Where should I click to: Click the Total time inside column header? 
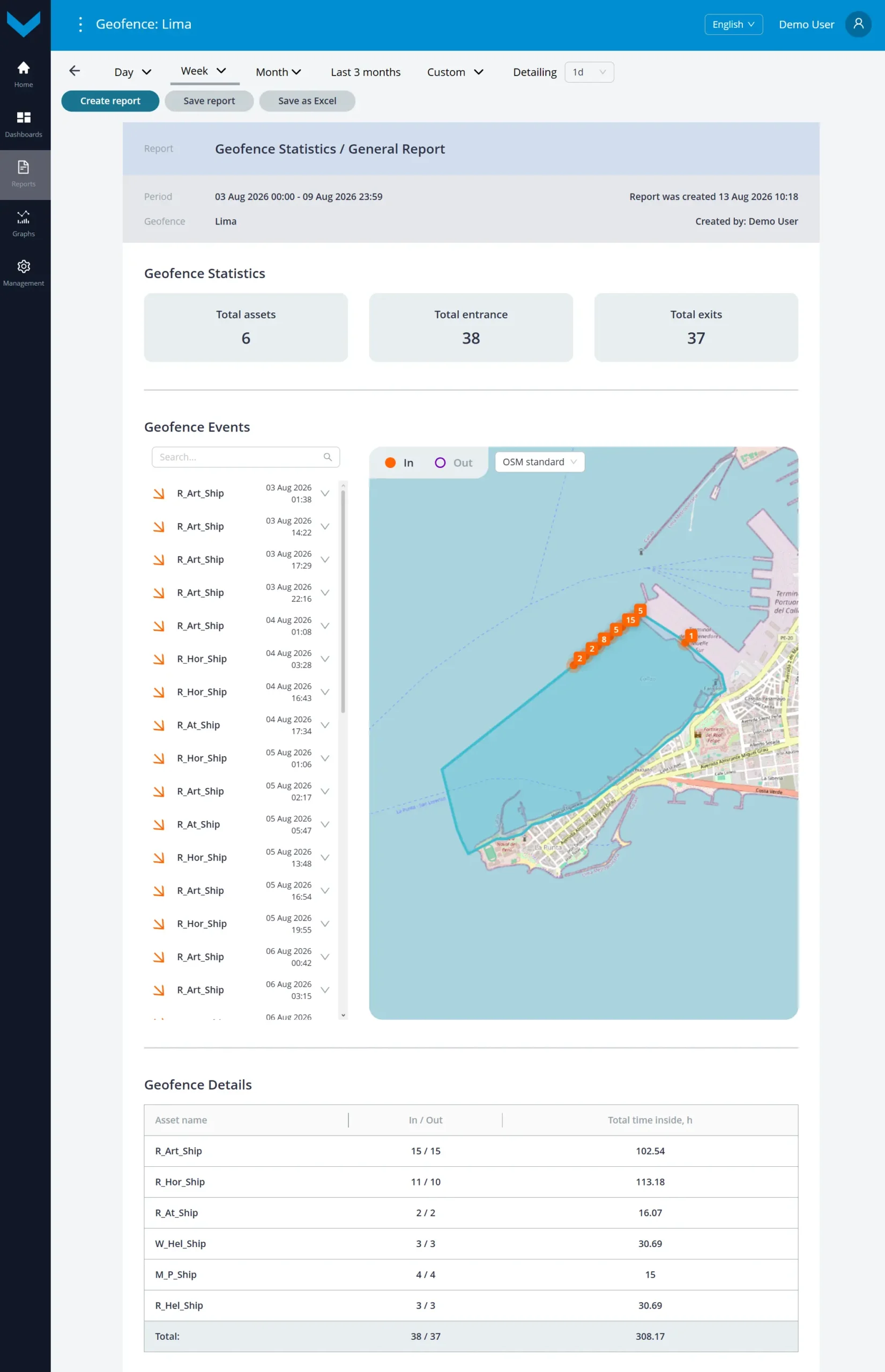[x=650, y=1120]
